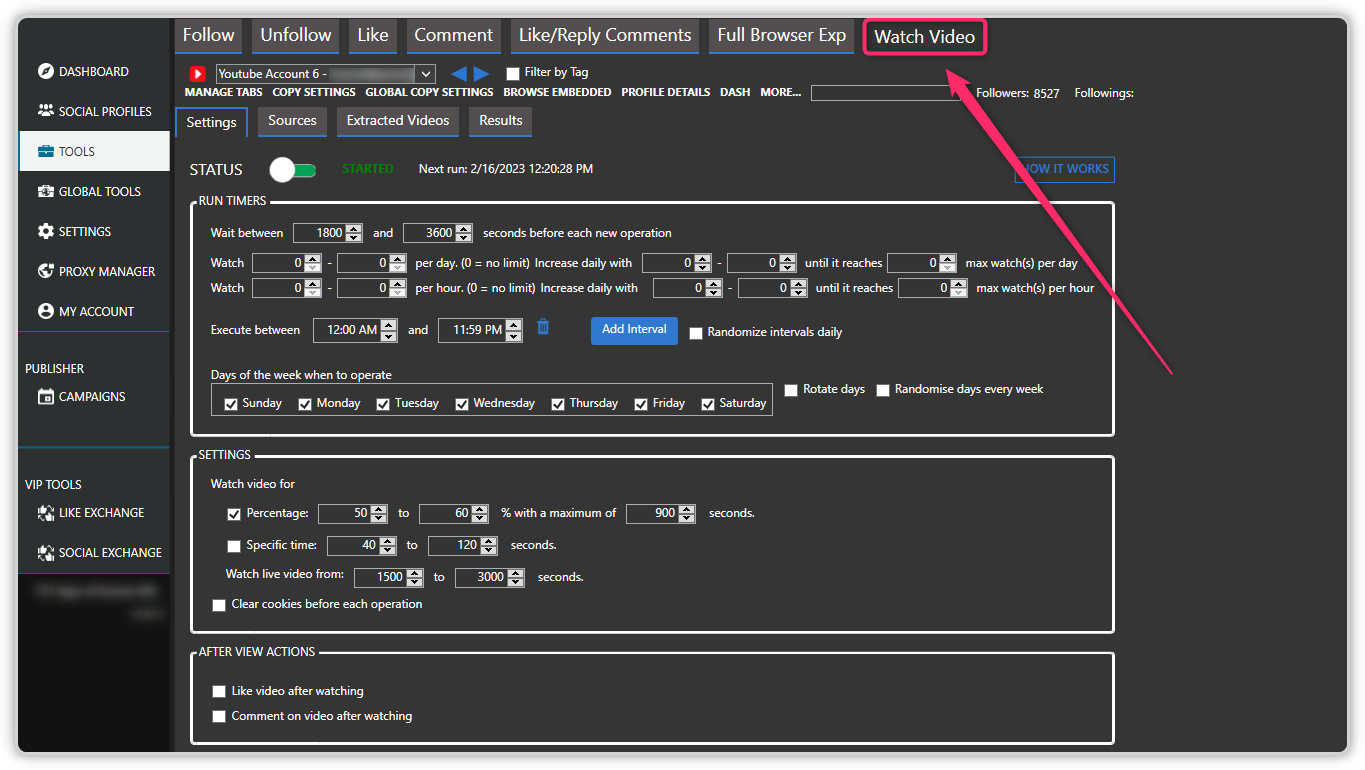Select the Unfollow tool tab
The height and width of the screenshot is (770, 1365).
click(294, 35)
